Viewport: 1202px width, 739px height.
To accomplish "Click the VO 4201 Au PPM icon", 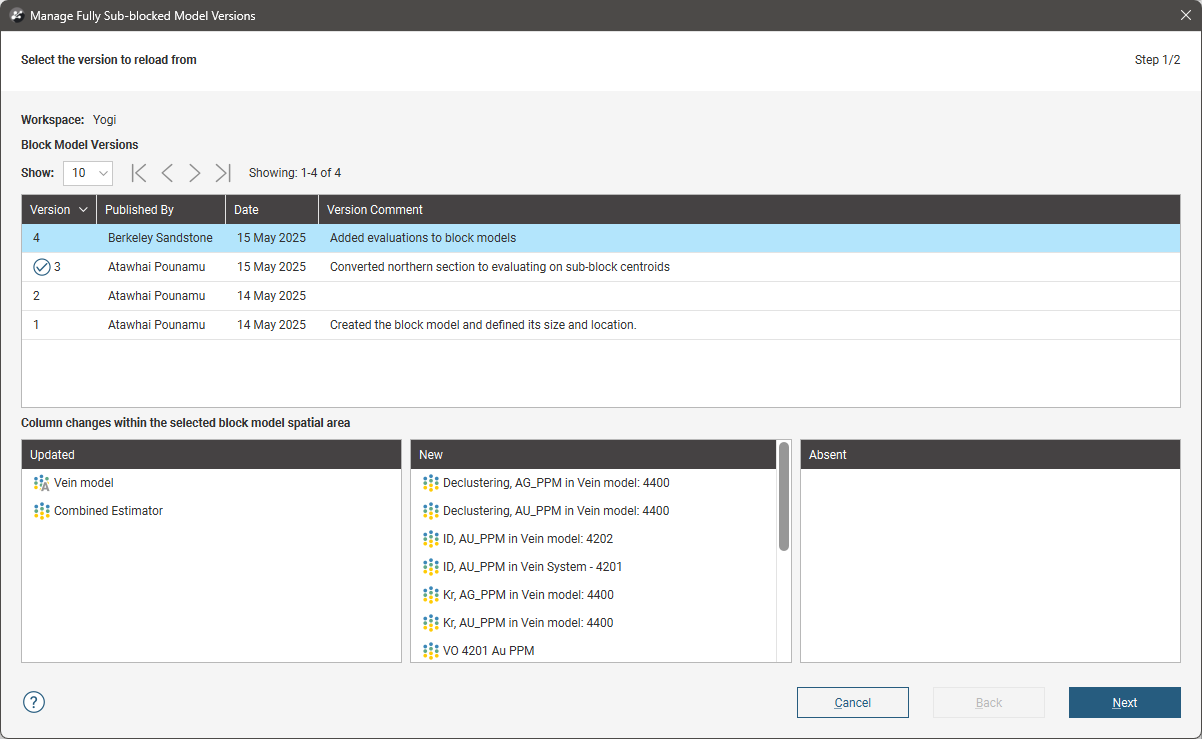I will pyautogui.click(x=431, y=651).
